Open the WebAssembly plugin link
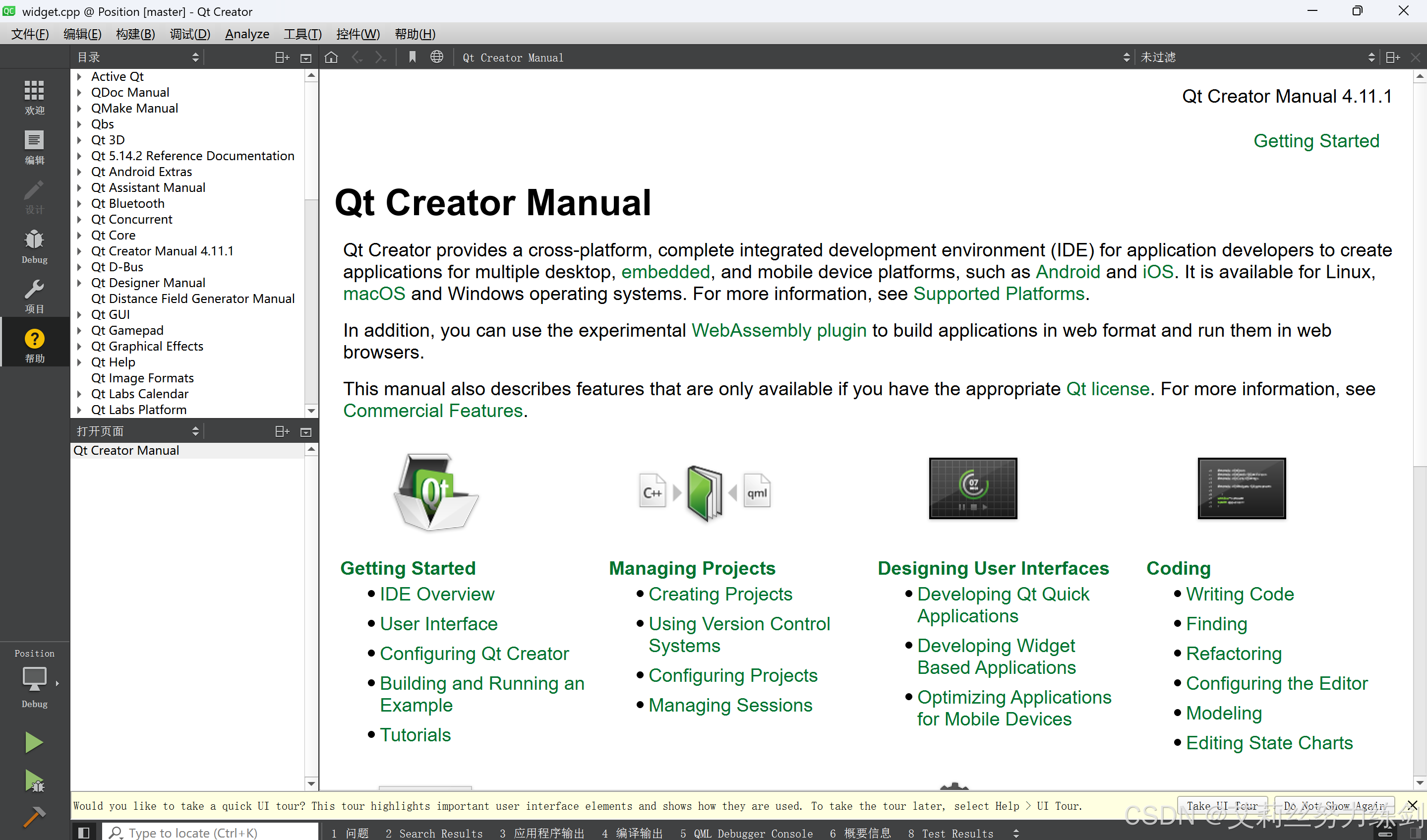Screen dimensions: 1427x840 click(x=778, y=330)
